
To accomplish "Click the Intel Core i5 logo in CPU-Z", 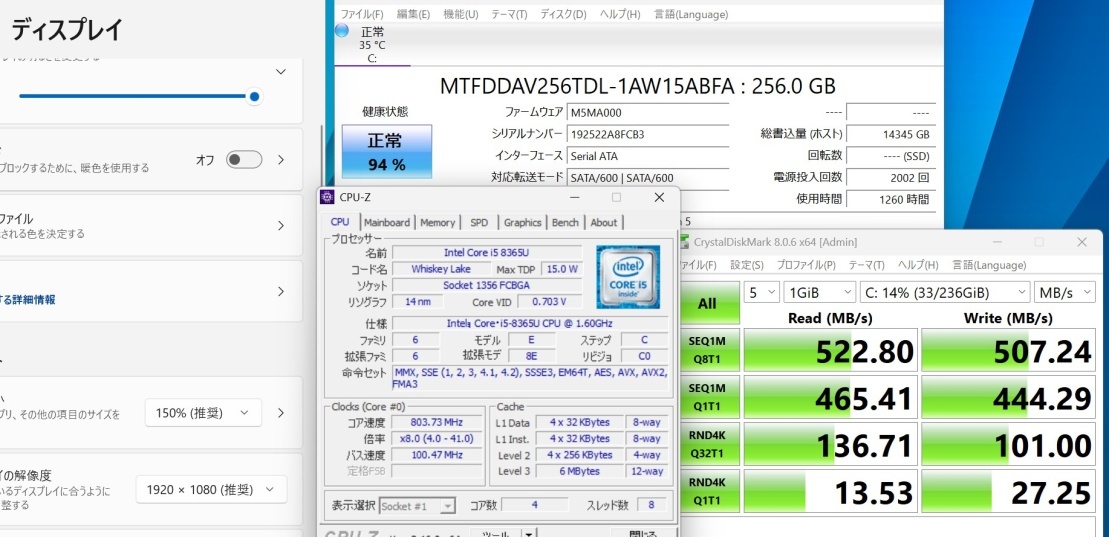I will pos(627,277).
